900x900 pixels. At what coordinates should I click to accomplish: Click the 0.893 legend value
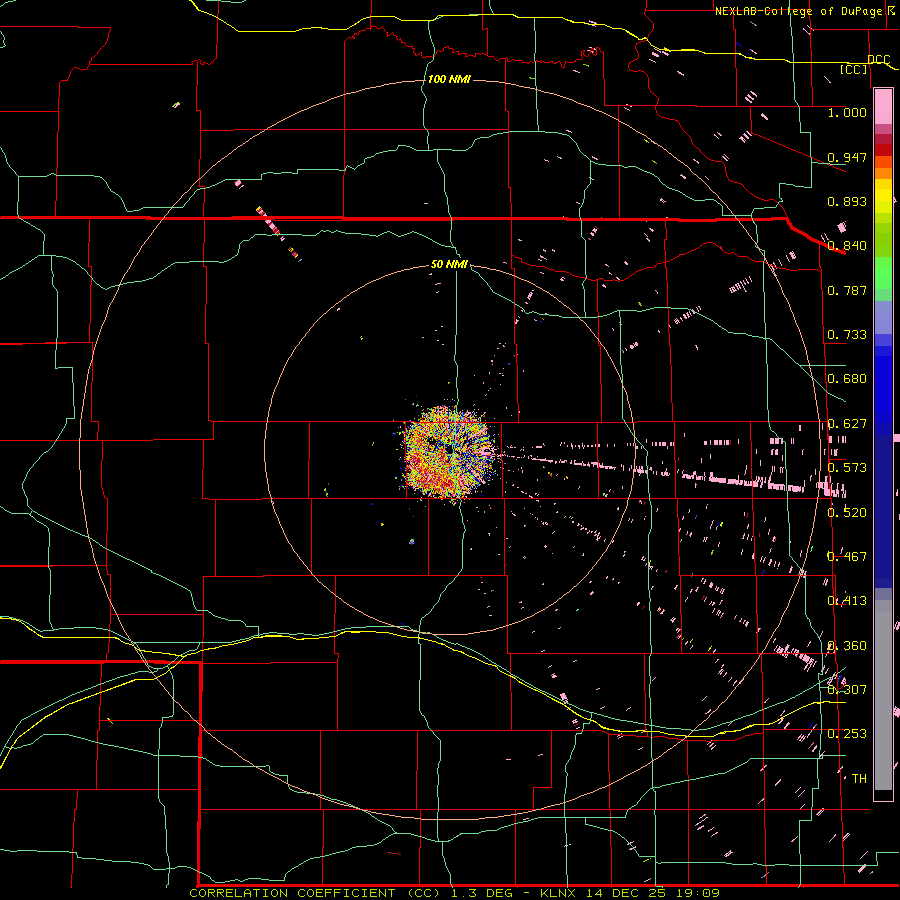click(x=847, y=201)
